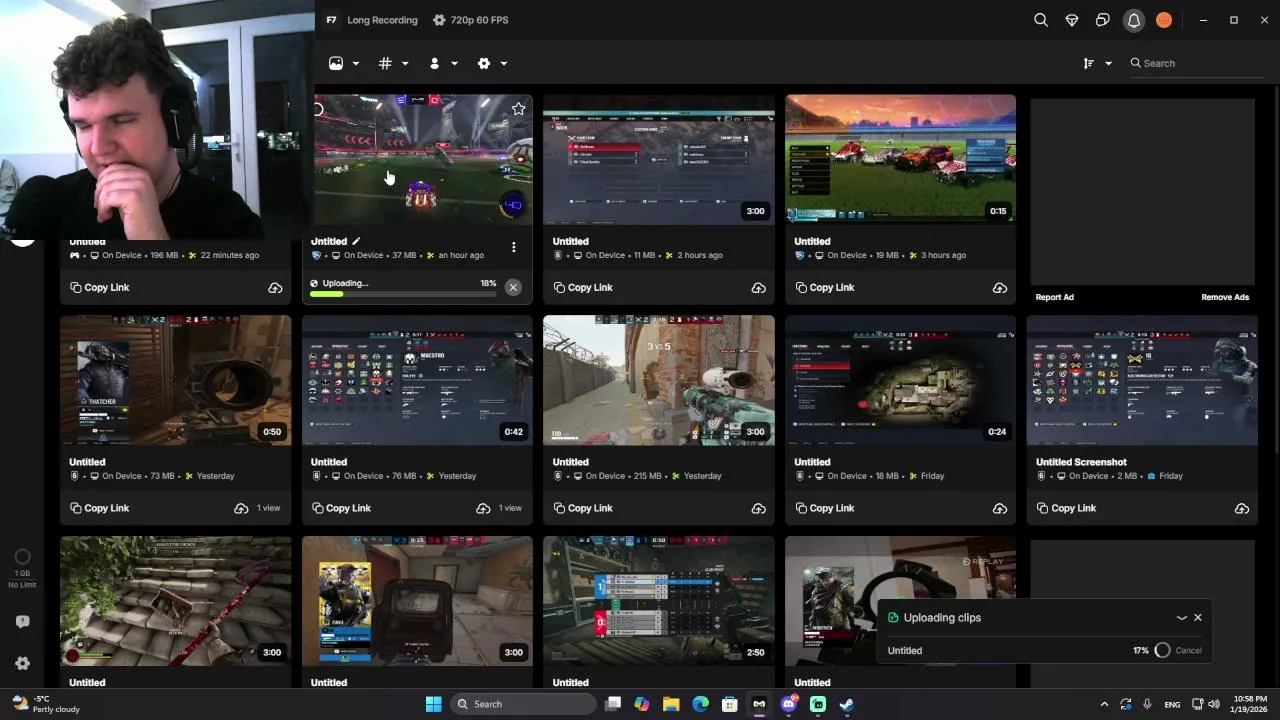Copy link for the 73 MB clip

point(100,508)
